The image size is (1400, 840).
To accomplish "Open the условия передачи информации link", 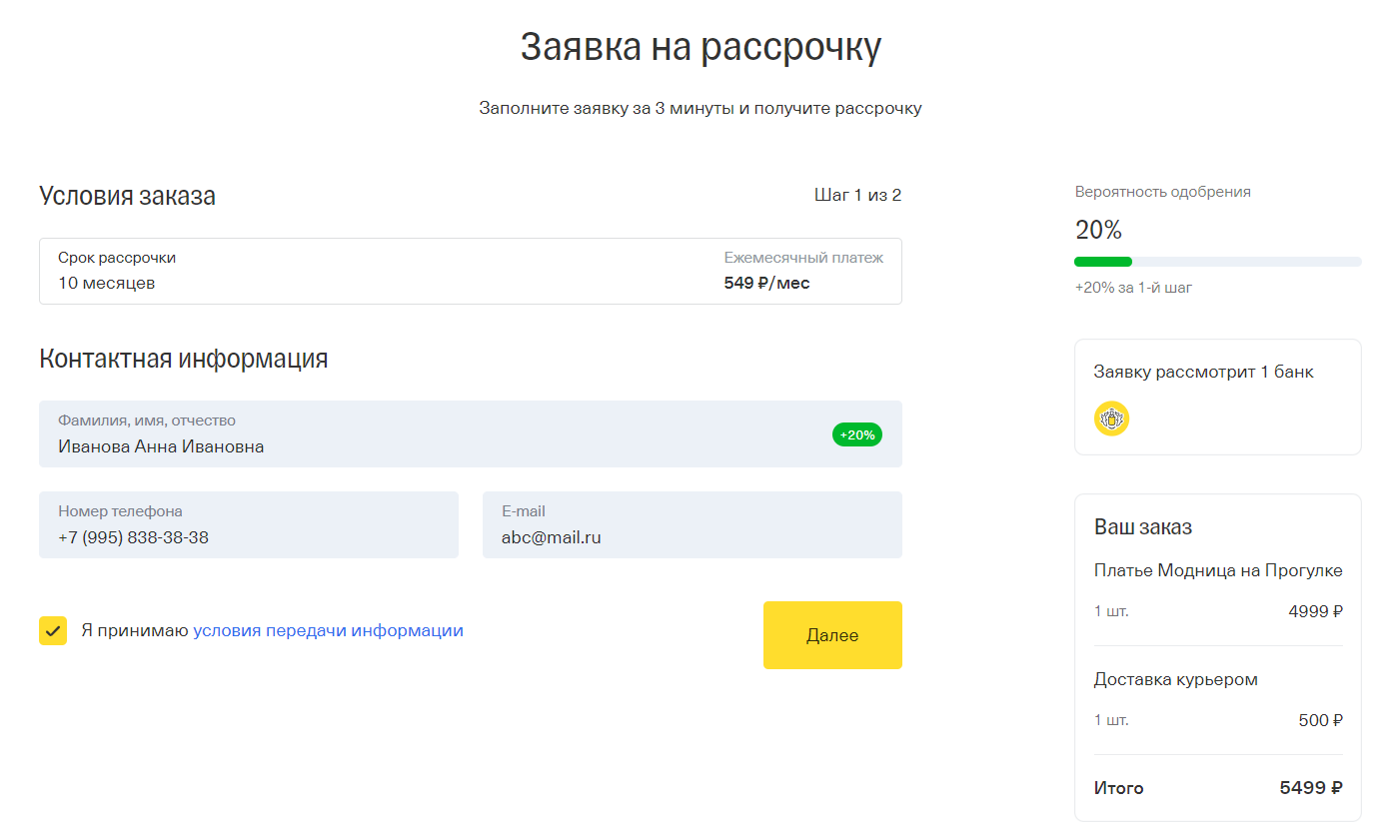I will click(328, 630).
